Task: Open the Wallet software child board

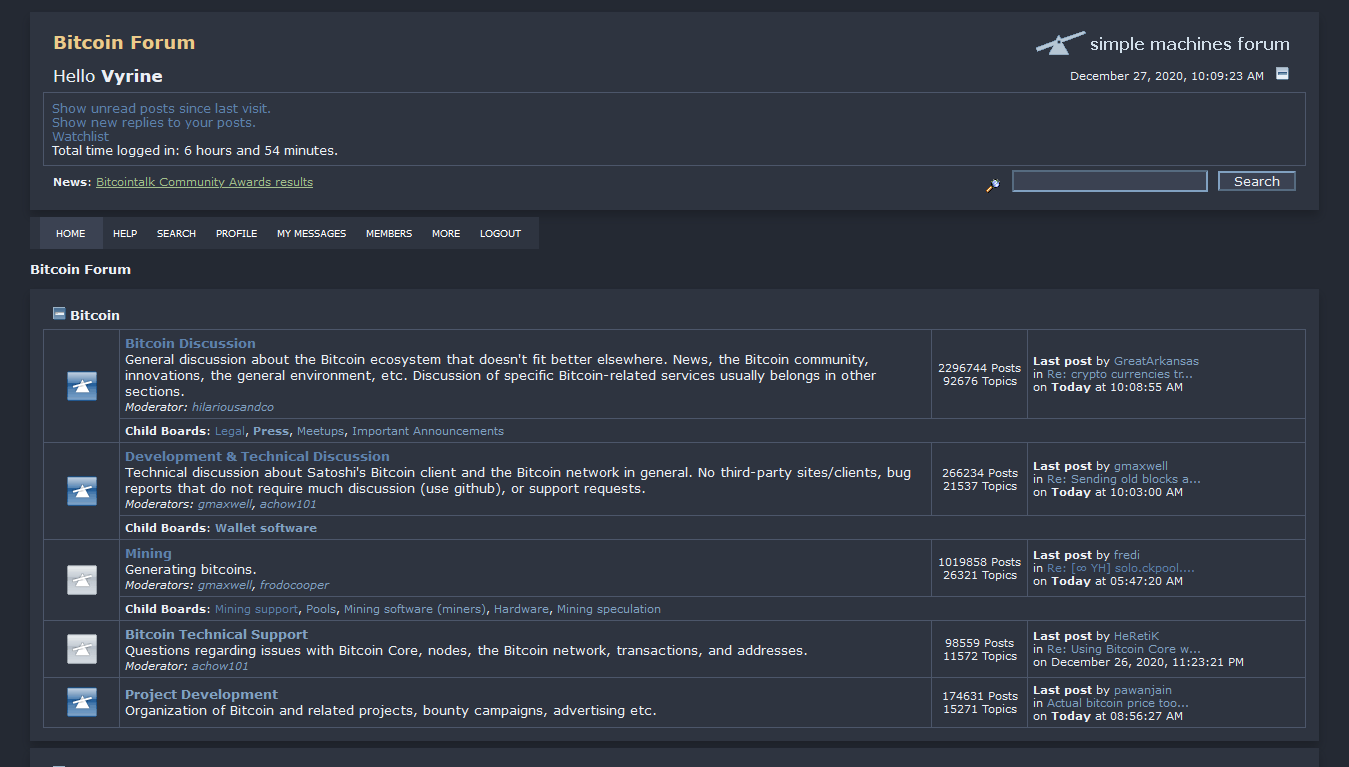Action: [265, 527]
